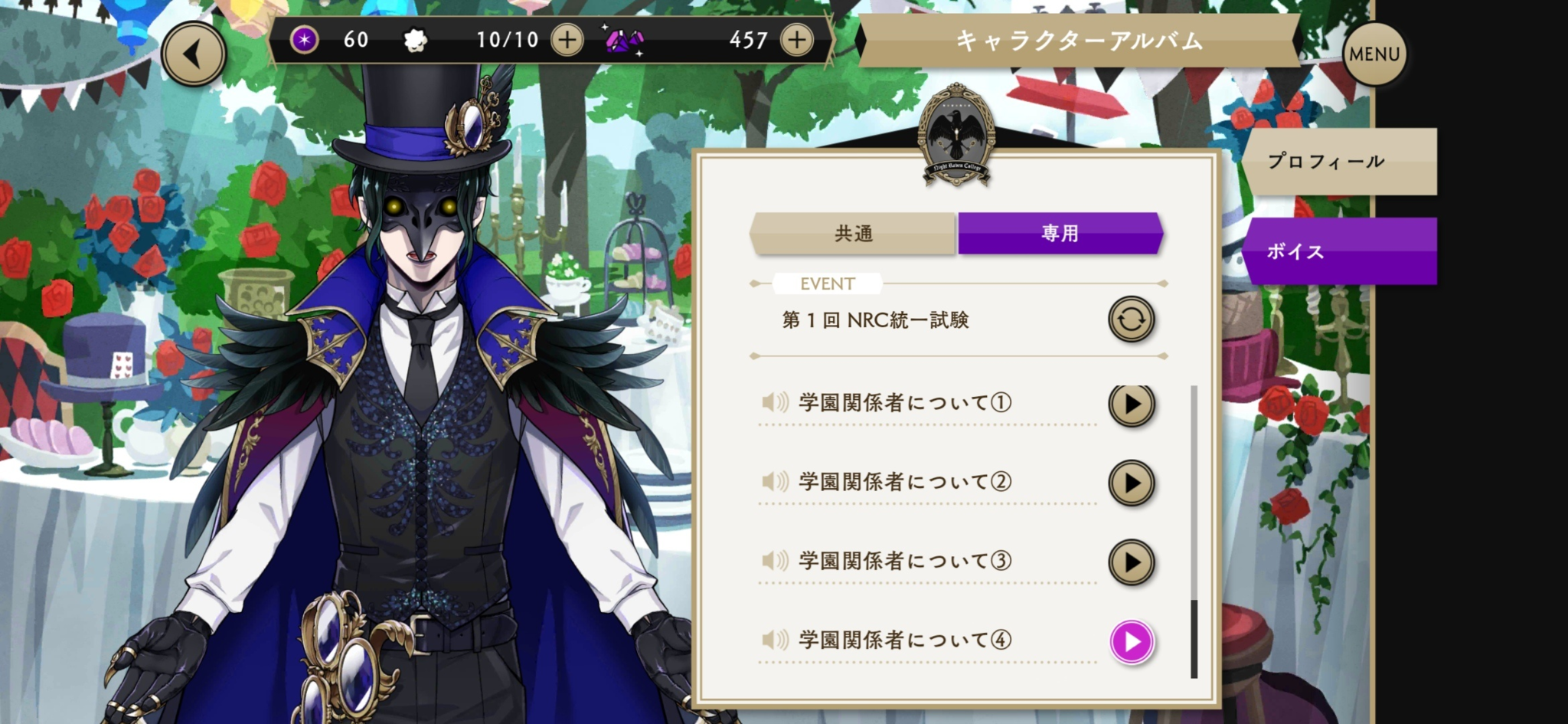This screenshot has height=724, width=1568.
Task: Open the round MENU button
Action: pos(1374,54)
